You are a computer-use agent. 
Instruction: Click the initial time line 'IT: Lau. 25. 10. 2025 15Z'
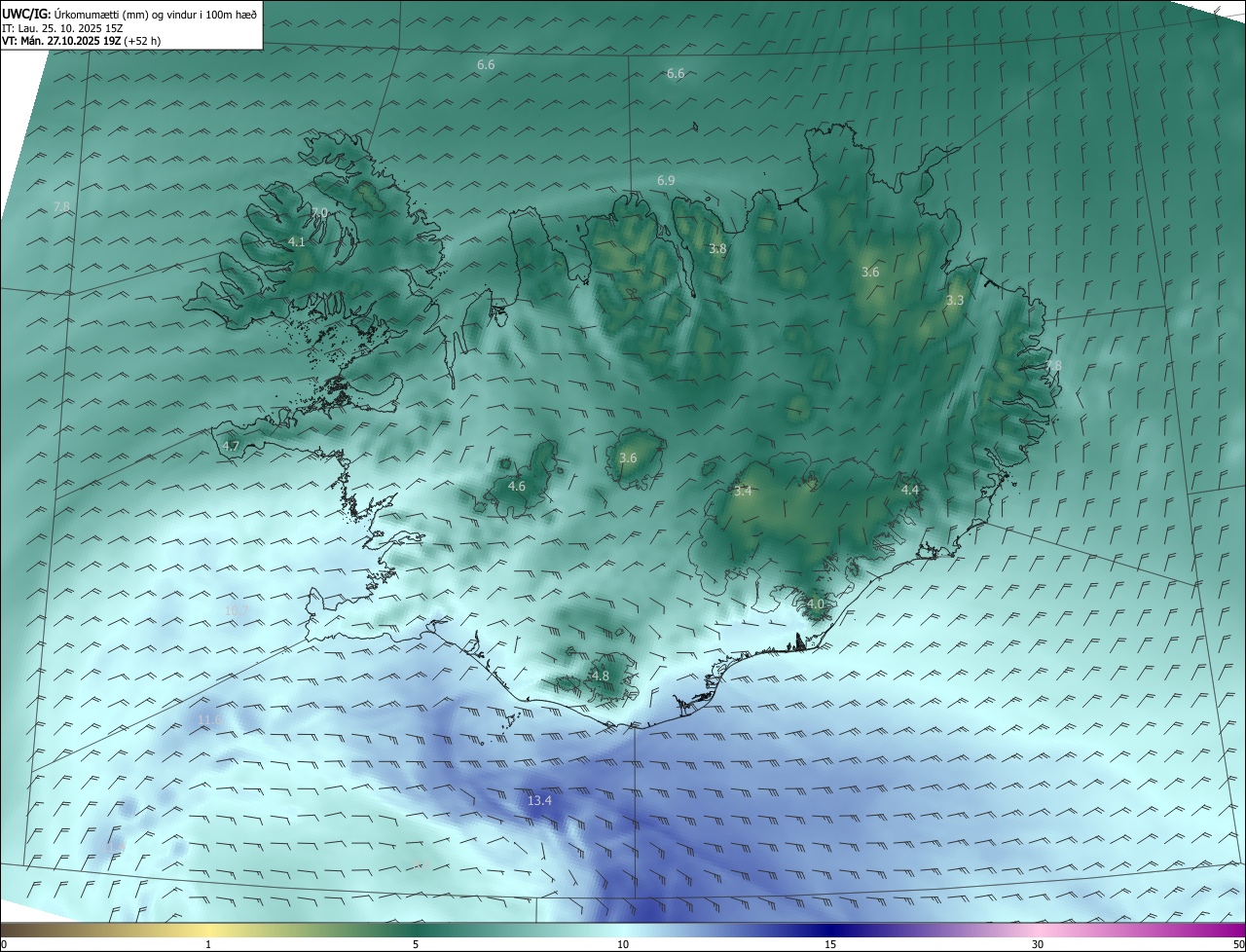click(x=63, y=28)
